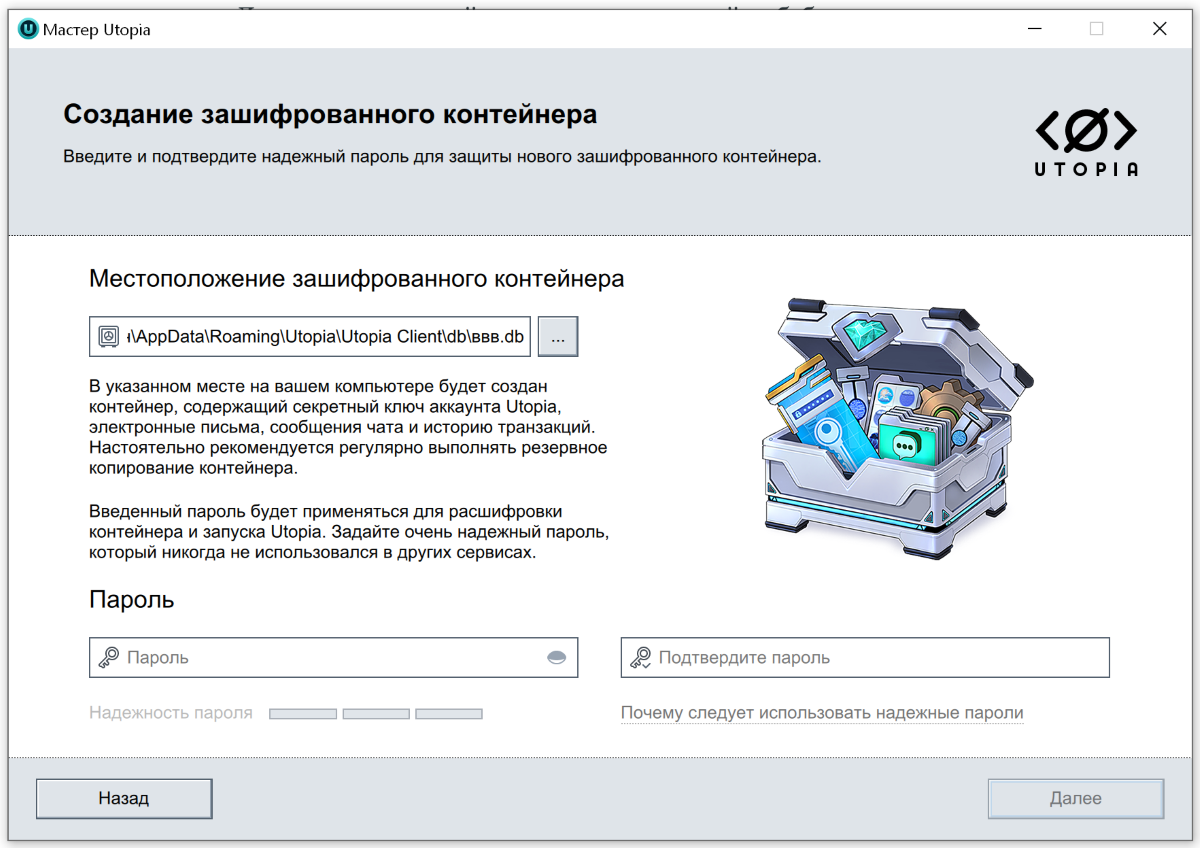Toggle password visibility eye icon
Image resolution: width=1200 pixels, height=848 pixels.
click(557, 657)
